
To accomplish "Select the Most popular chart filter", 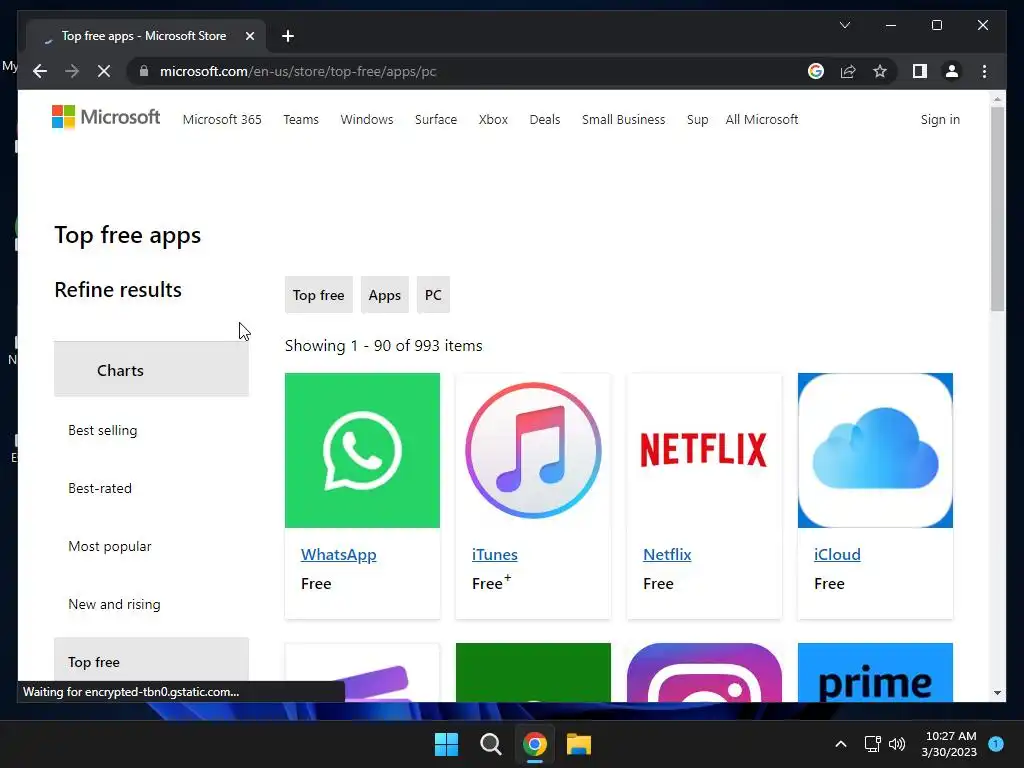I will pyautogui.click(x=110, y=546).
